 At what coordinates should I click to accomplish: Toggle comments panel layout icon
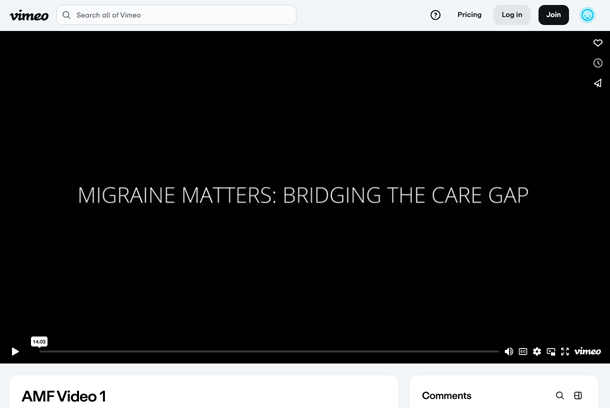[578, 396]
